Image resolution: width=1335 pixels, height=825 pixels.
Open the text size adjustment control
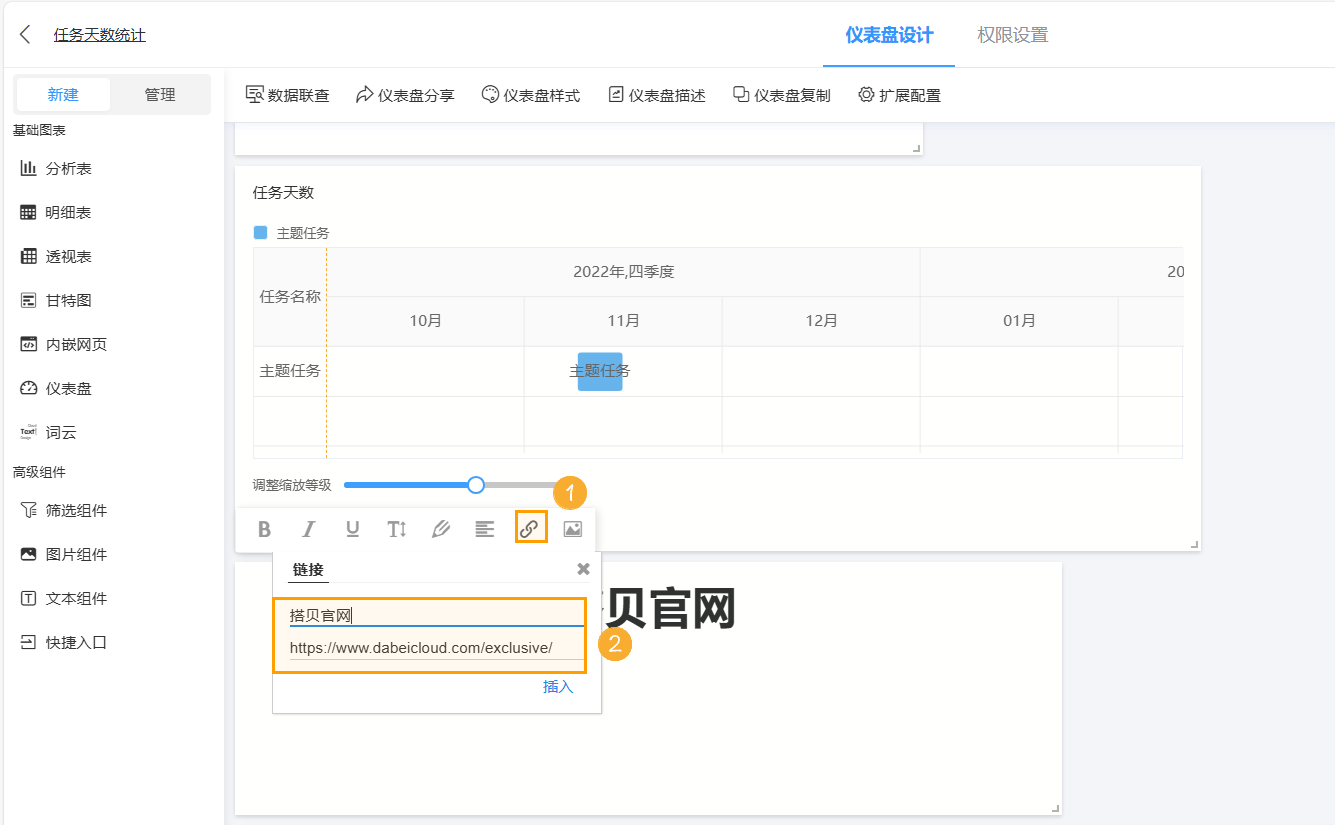coord(396,529)
